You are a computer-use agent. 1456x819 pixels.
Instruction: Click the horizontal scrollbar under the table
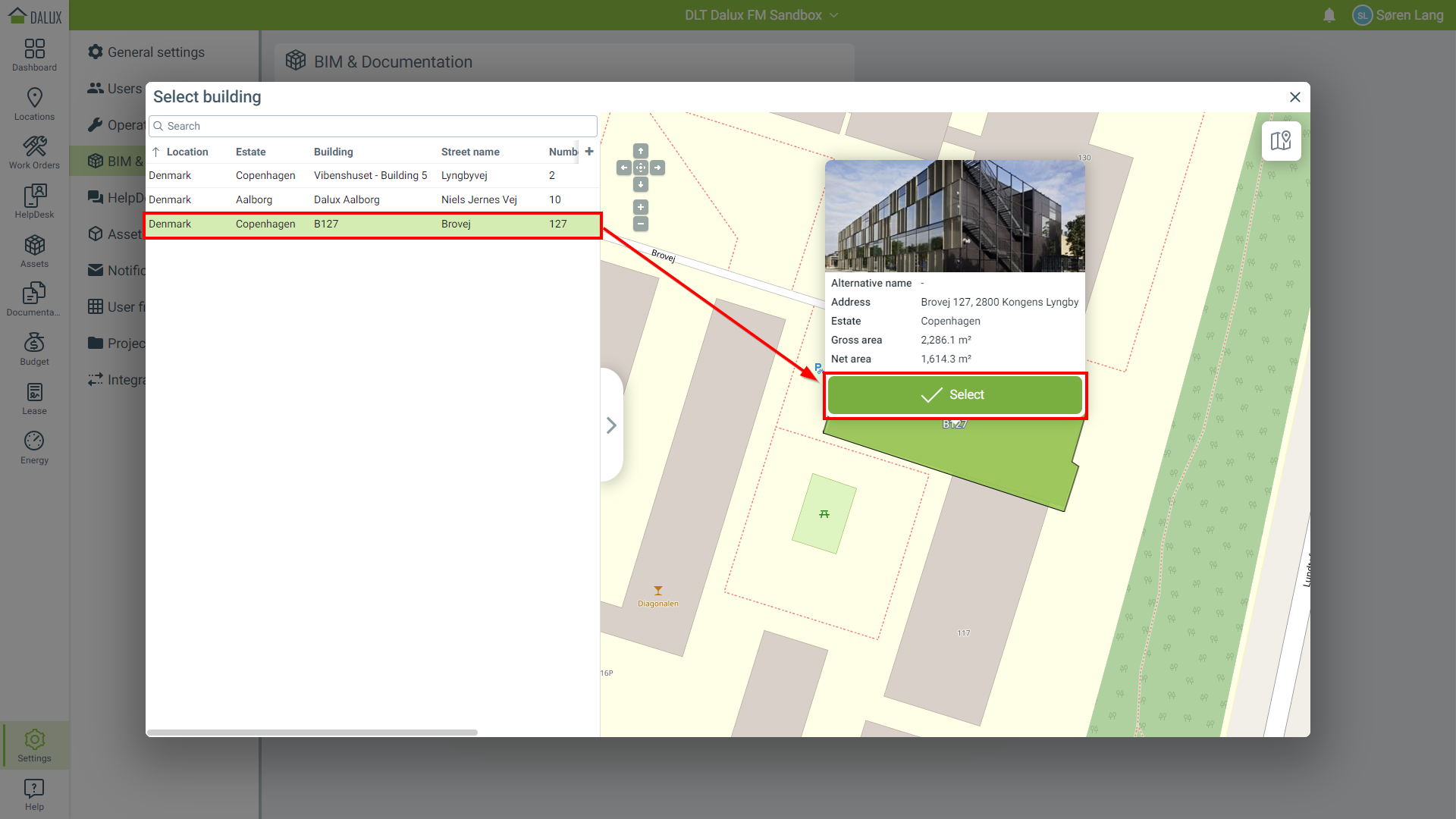coord(312,733)
